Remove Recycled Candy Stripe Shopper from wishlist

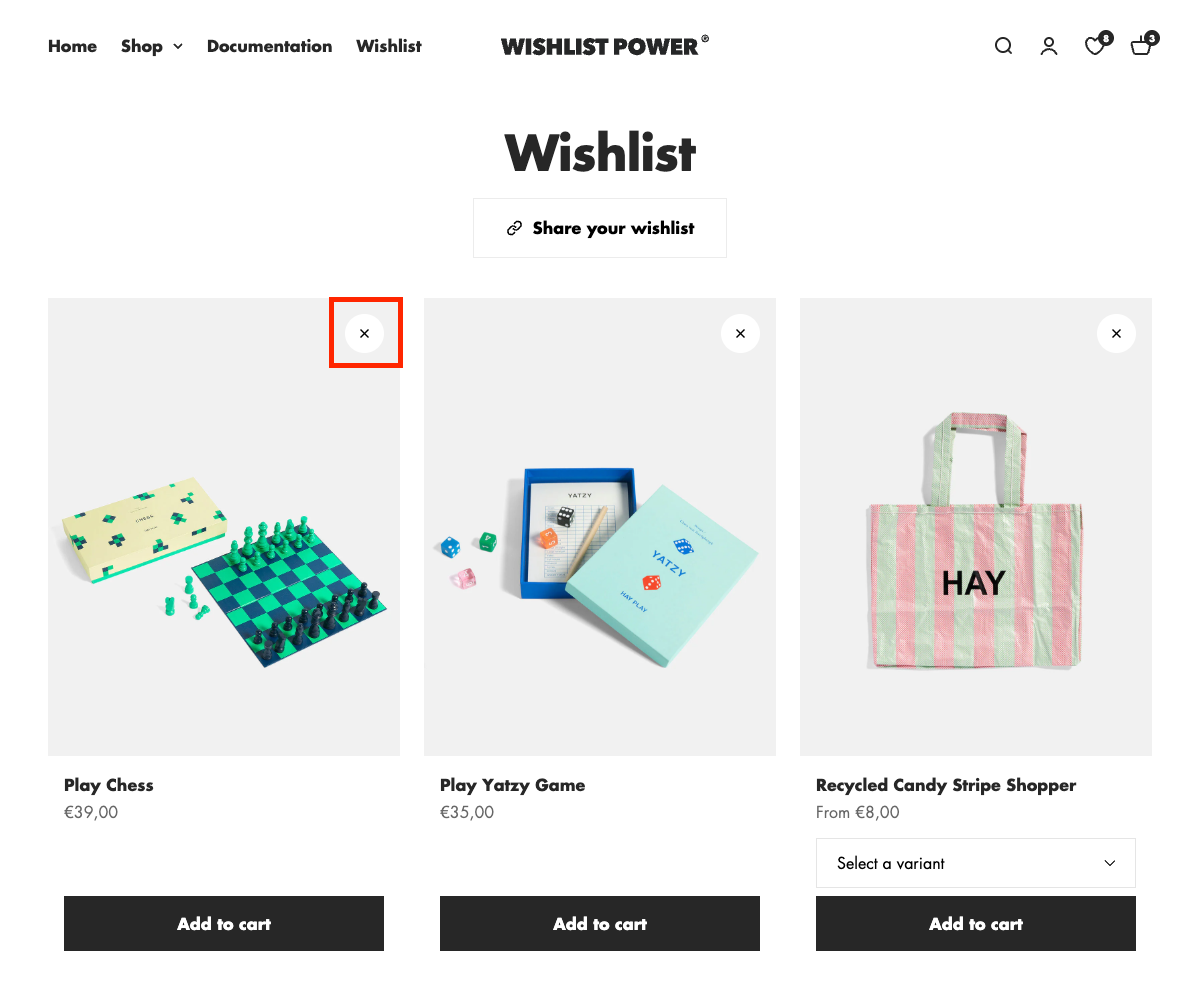pyautogui.click(x=1116, y=333)
